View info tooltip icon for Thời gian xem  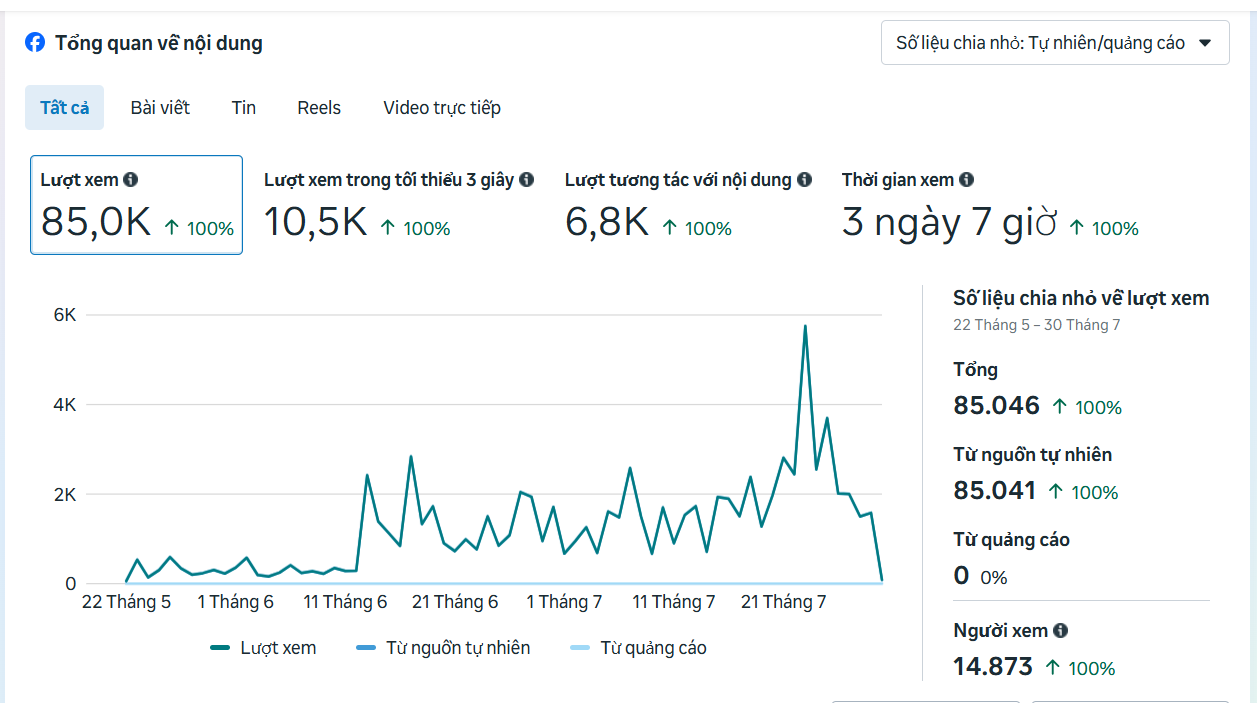pos(966,180)
